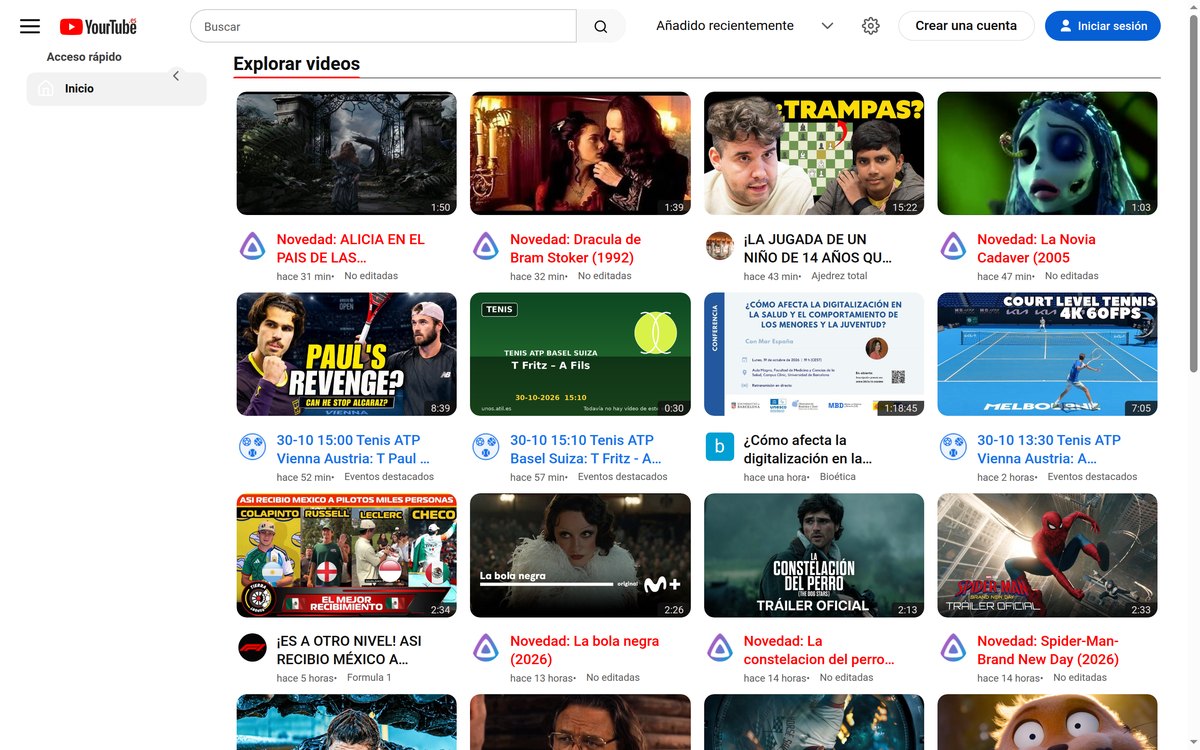Image resolution: width=1200 pixels, height=750 pixels.
Task: Open the Dracula video thumbnail
Action: (x=580, y=154)
